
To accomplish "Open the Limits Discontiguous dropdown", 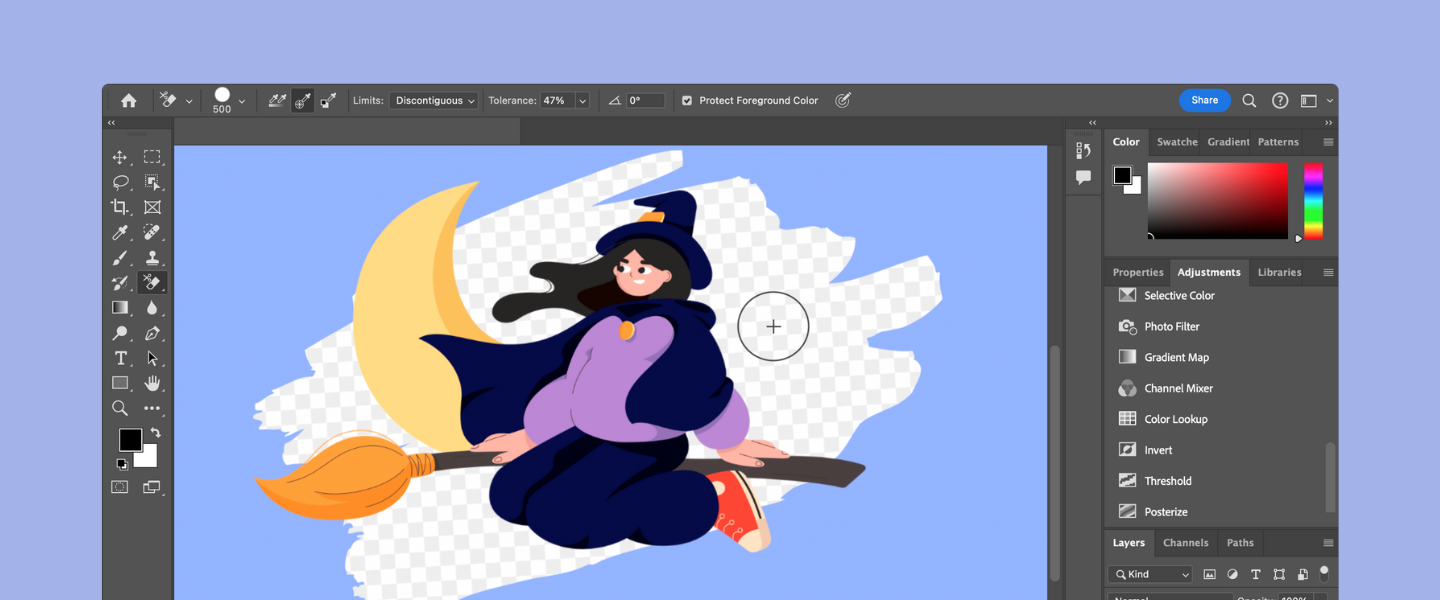I will 434,101.
